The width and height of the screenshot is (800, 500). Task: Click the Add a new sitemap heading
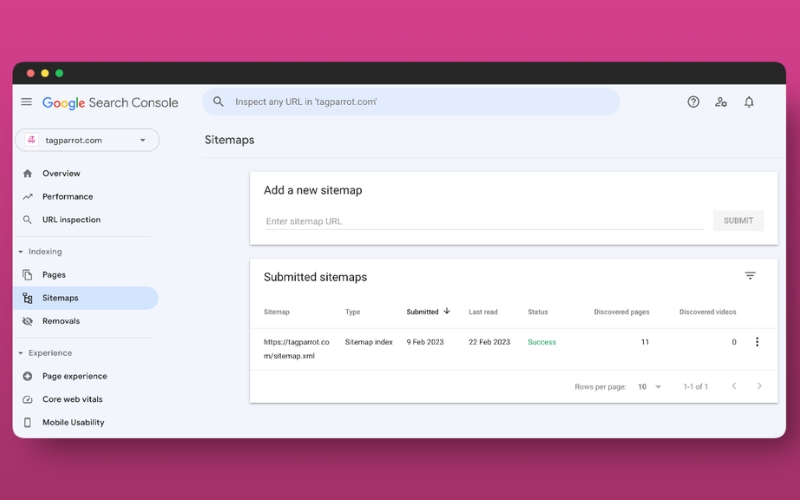313,190
